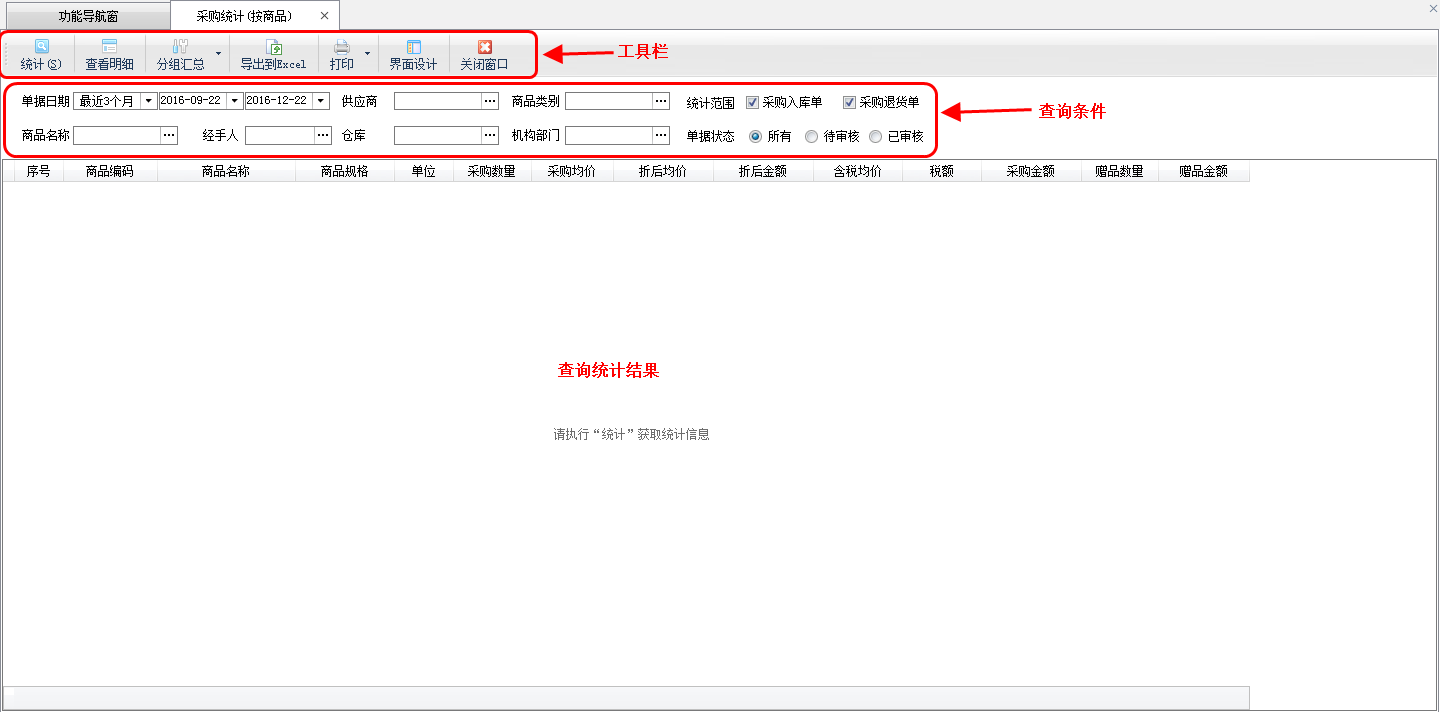The height and width of the screenshot is (712, 1440).
Task: Expand the 打印 dropdown arrow
Action: (367, 53)
